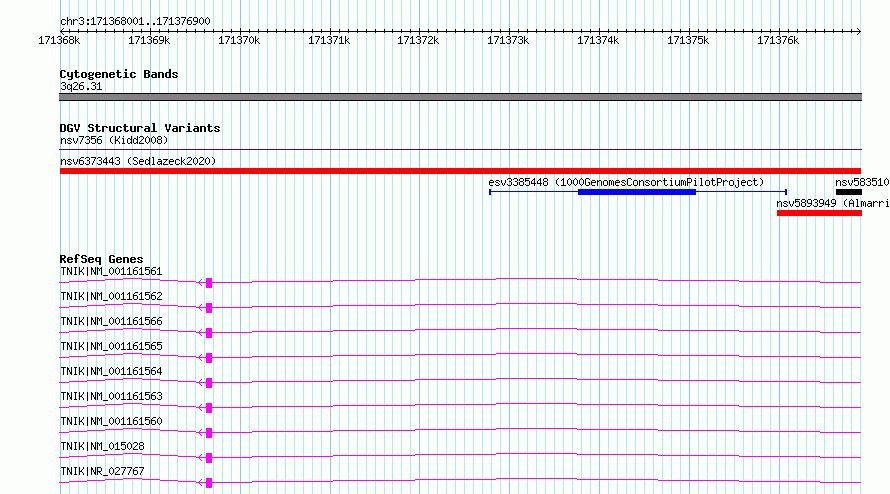Viewport: 890px width, 494px height.
Task: Click the magenta exon box of NM_001161560
Action: click(x=209, y=433)
